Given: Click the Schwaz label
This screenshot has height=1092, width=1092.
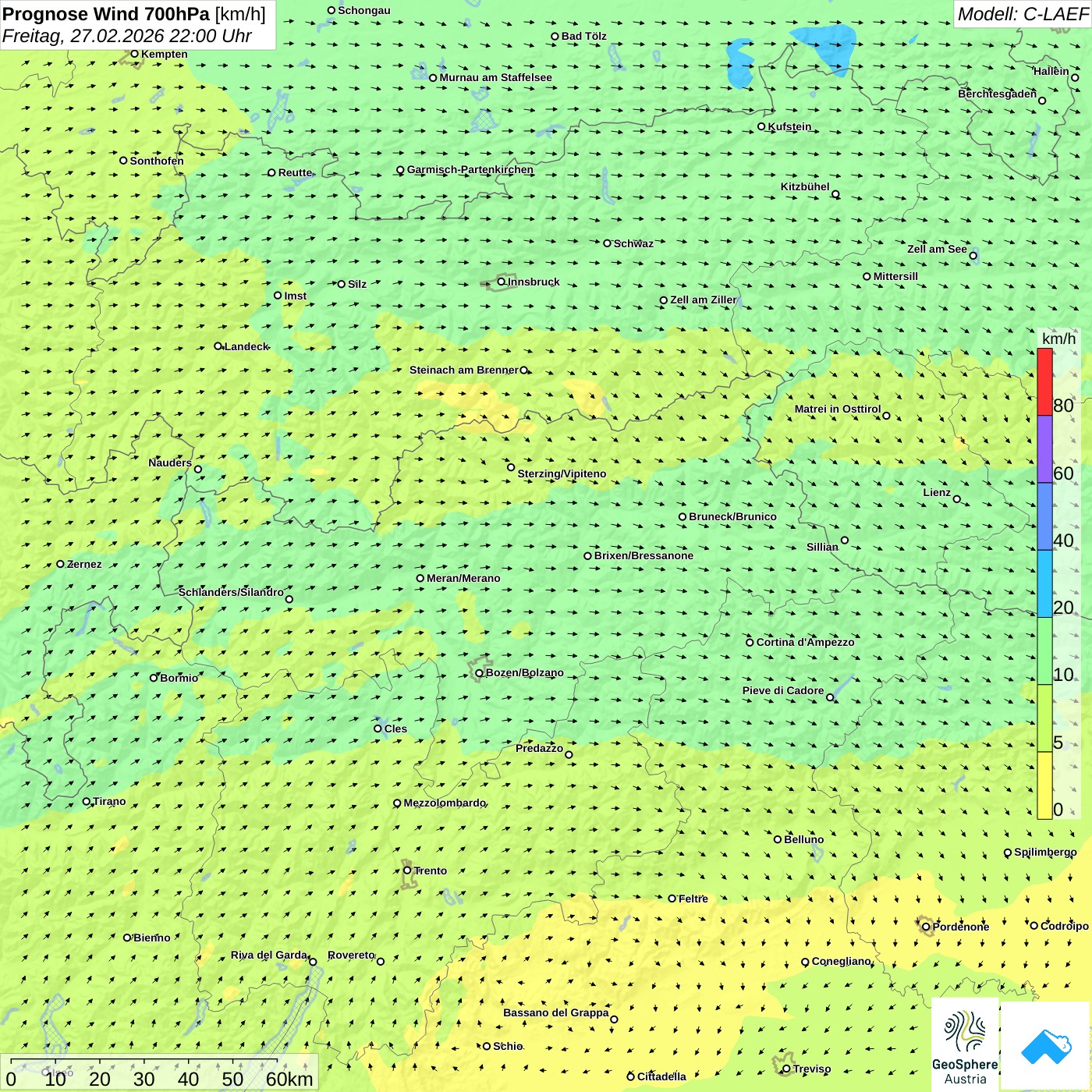Looking at the screenshot, I should [633, 243].
